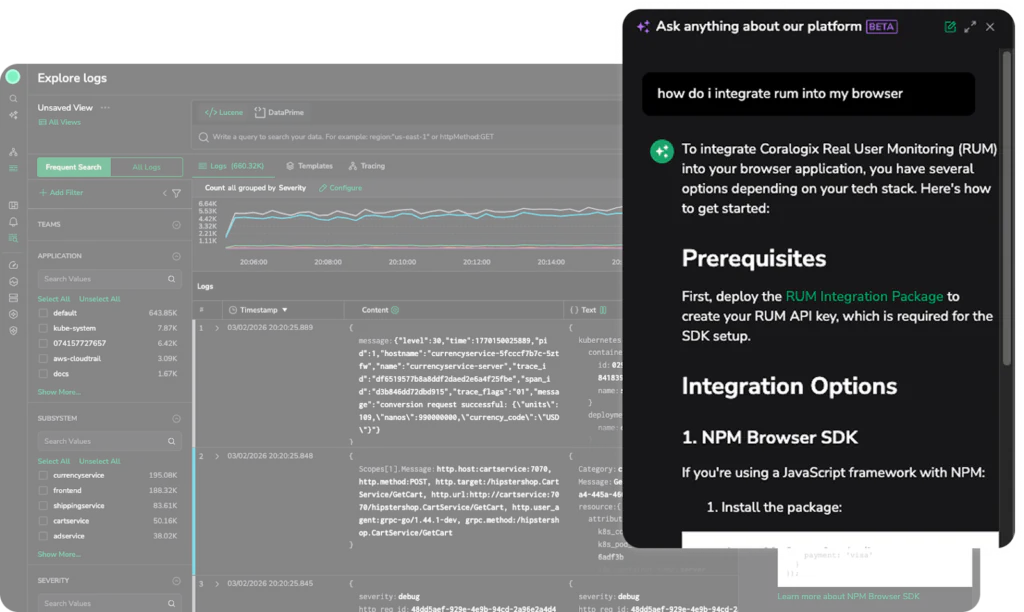
Task: Click the Content column settings icon
Action: [395, 310]
